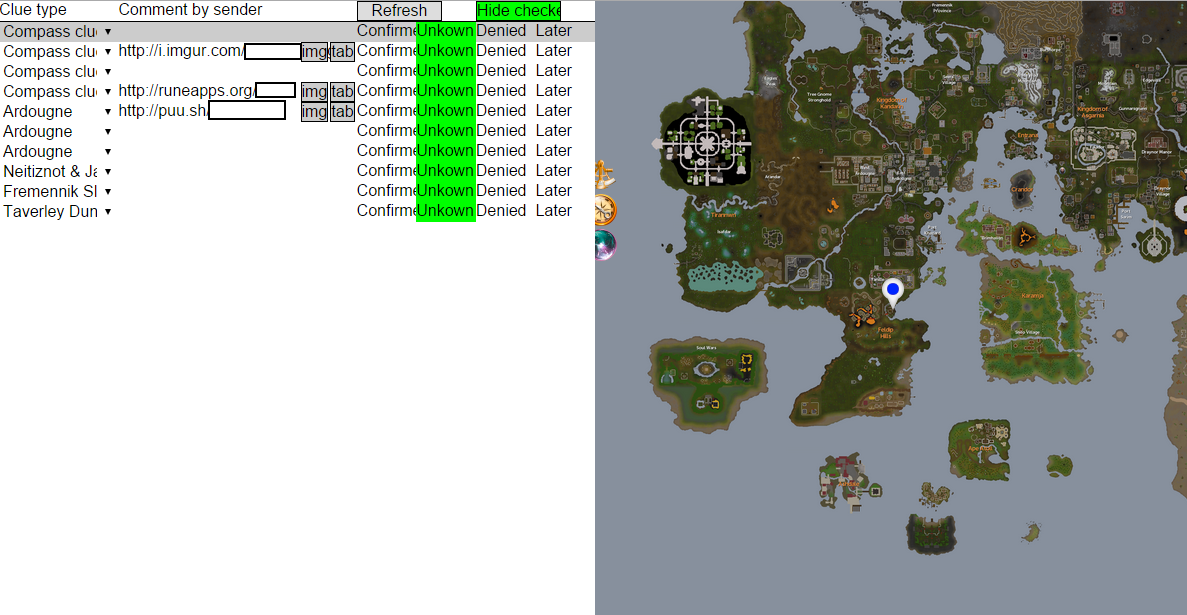
Task: Mark the puu.sh comment row as Confirmed
Action: point(387,111)
